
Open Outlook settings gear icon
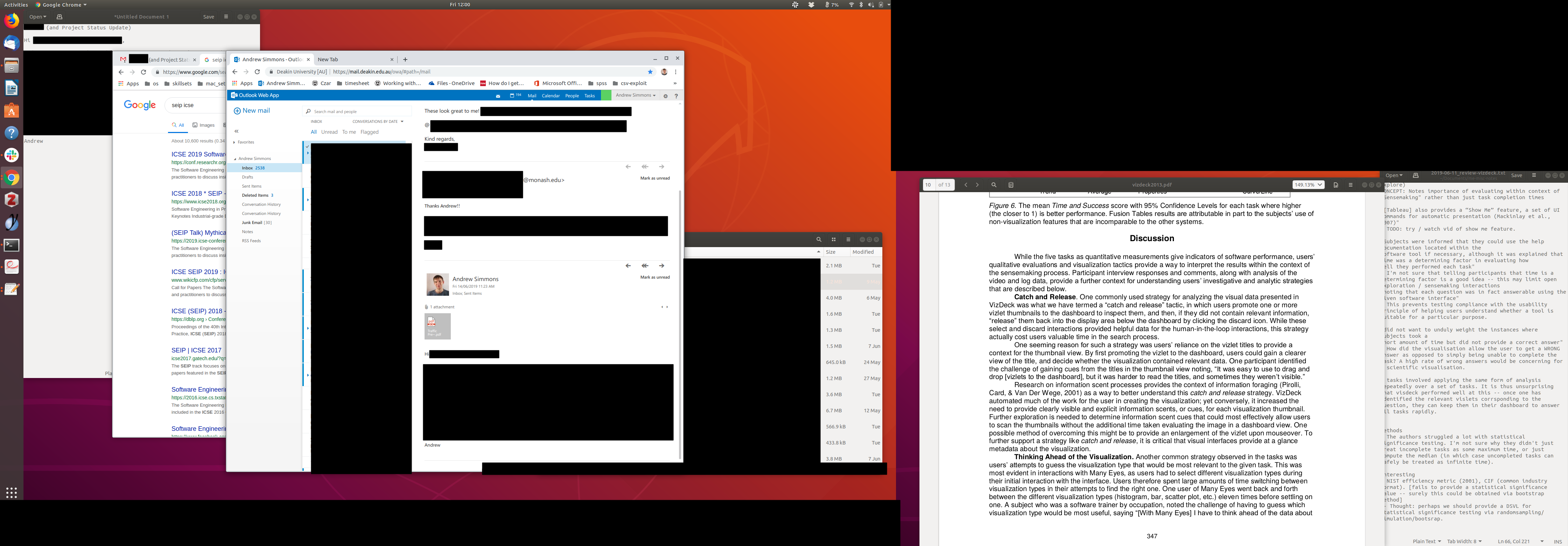click(665, 96)
